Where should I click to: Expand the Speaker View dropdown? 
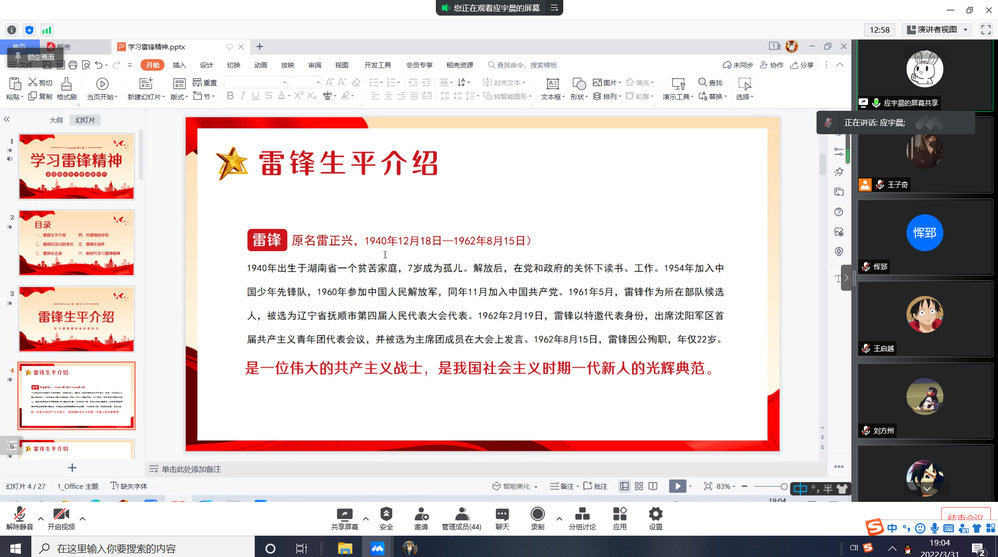tap(939, 30)
